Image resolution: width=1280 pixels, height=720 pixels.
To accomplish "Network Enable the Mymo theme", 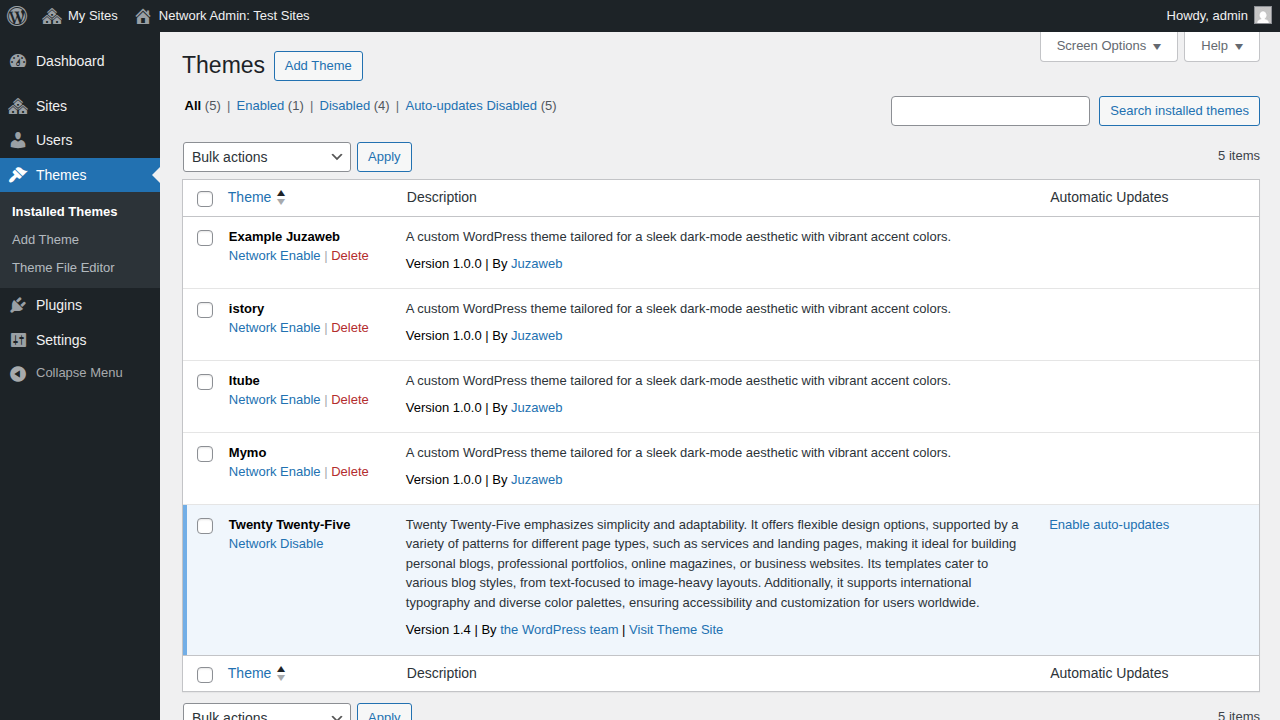I will [x=274, y=471].
